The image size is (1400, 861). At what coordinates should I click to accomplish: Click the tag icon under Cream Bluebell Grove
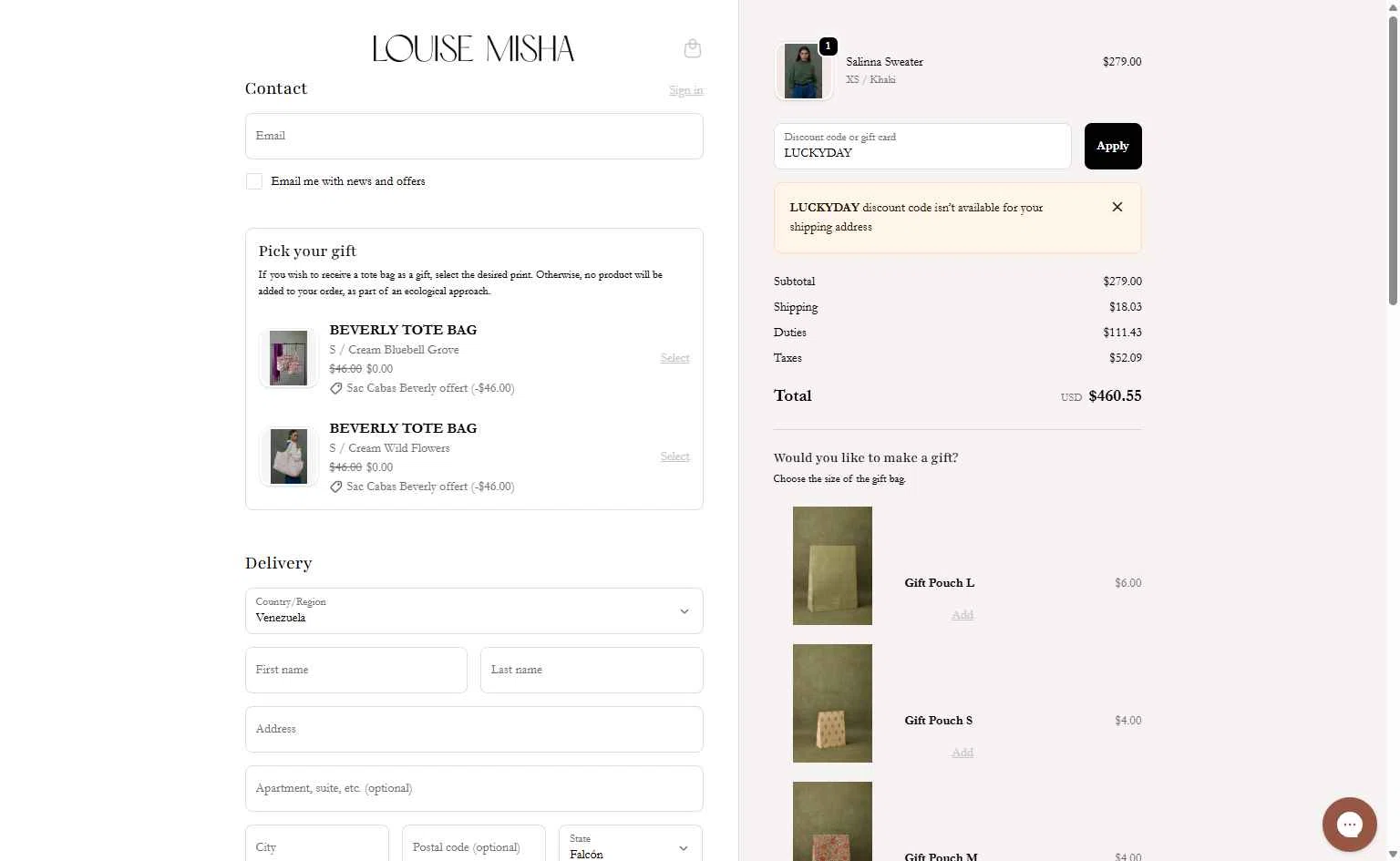[335, 388]
